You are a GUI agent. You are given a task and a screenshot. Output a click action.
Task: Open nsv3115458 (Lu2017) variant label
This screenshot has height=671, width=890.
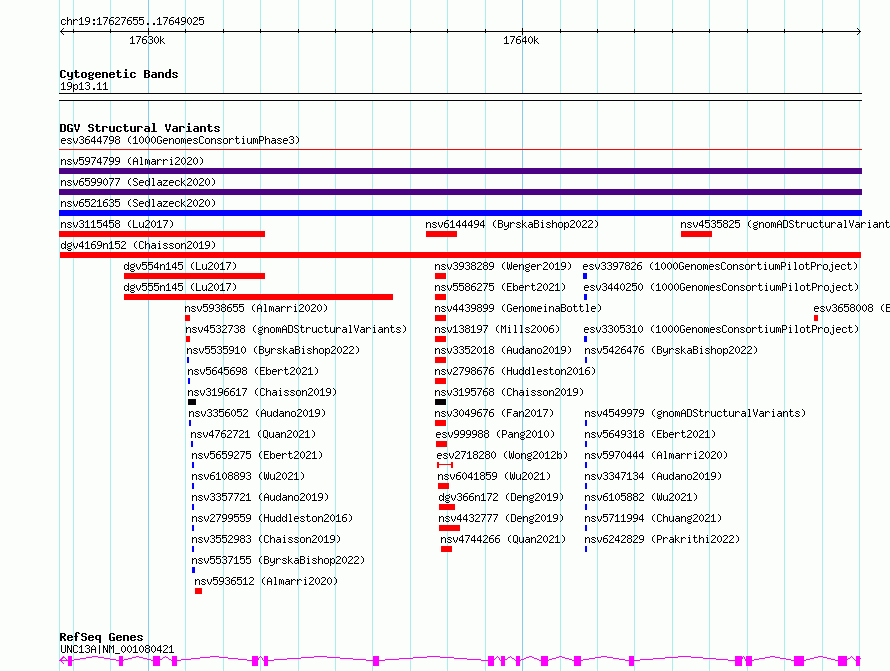pos(117,224)
